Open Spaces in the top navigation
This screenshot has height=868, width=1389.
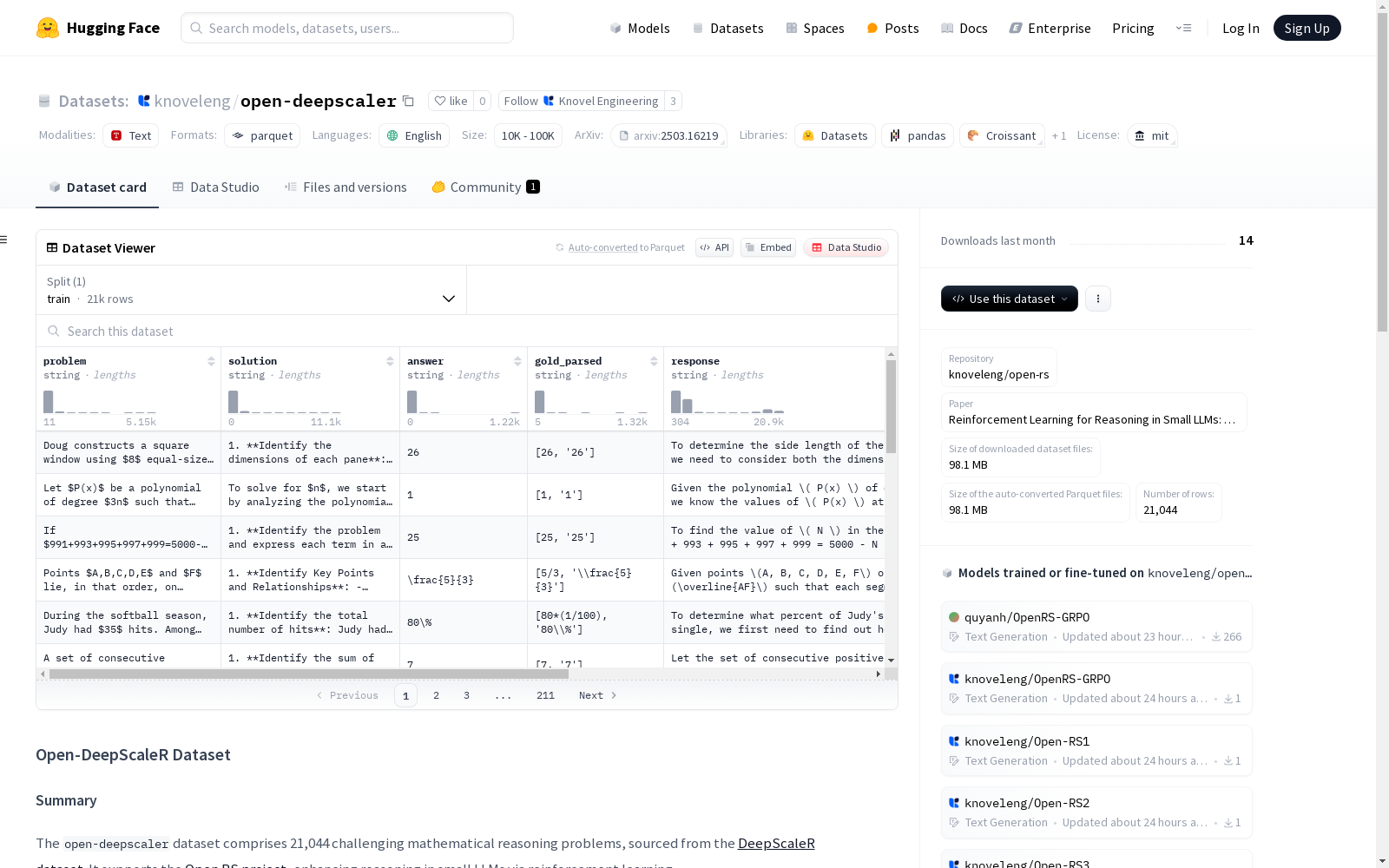pos(815,28)
